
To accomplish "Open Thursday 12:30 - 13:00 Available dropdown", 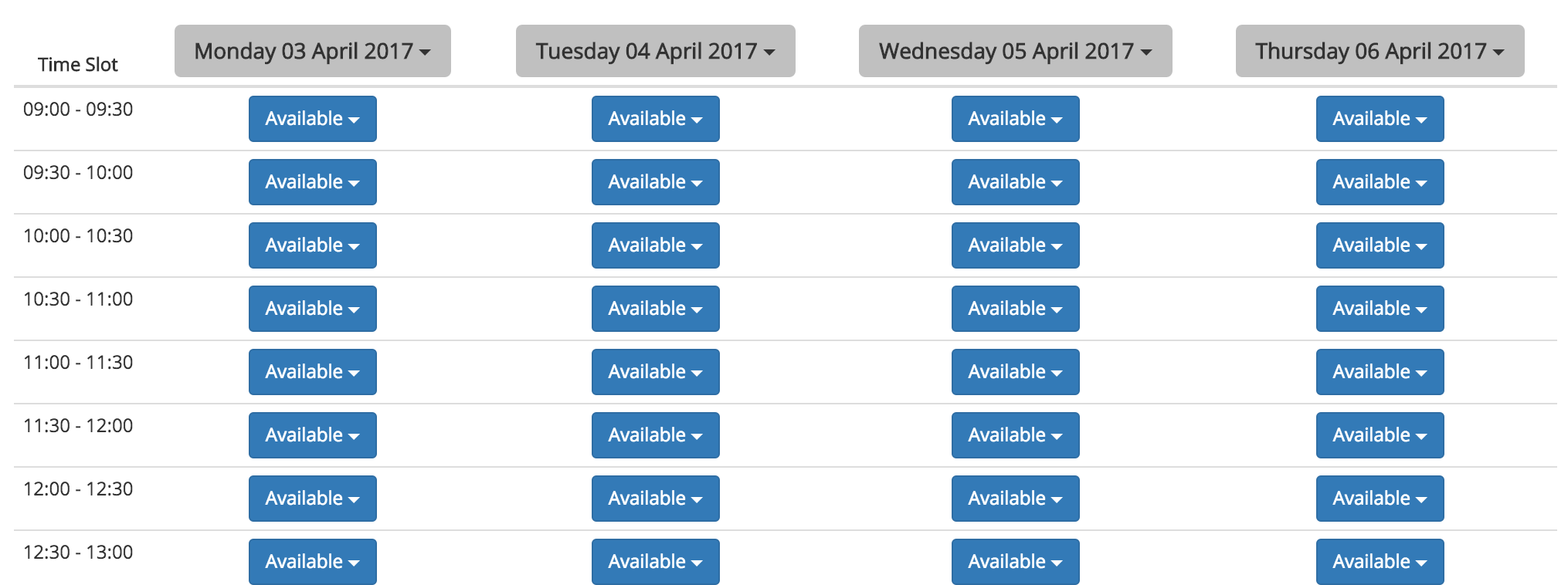I will click(1380, 562).
